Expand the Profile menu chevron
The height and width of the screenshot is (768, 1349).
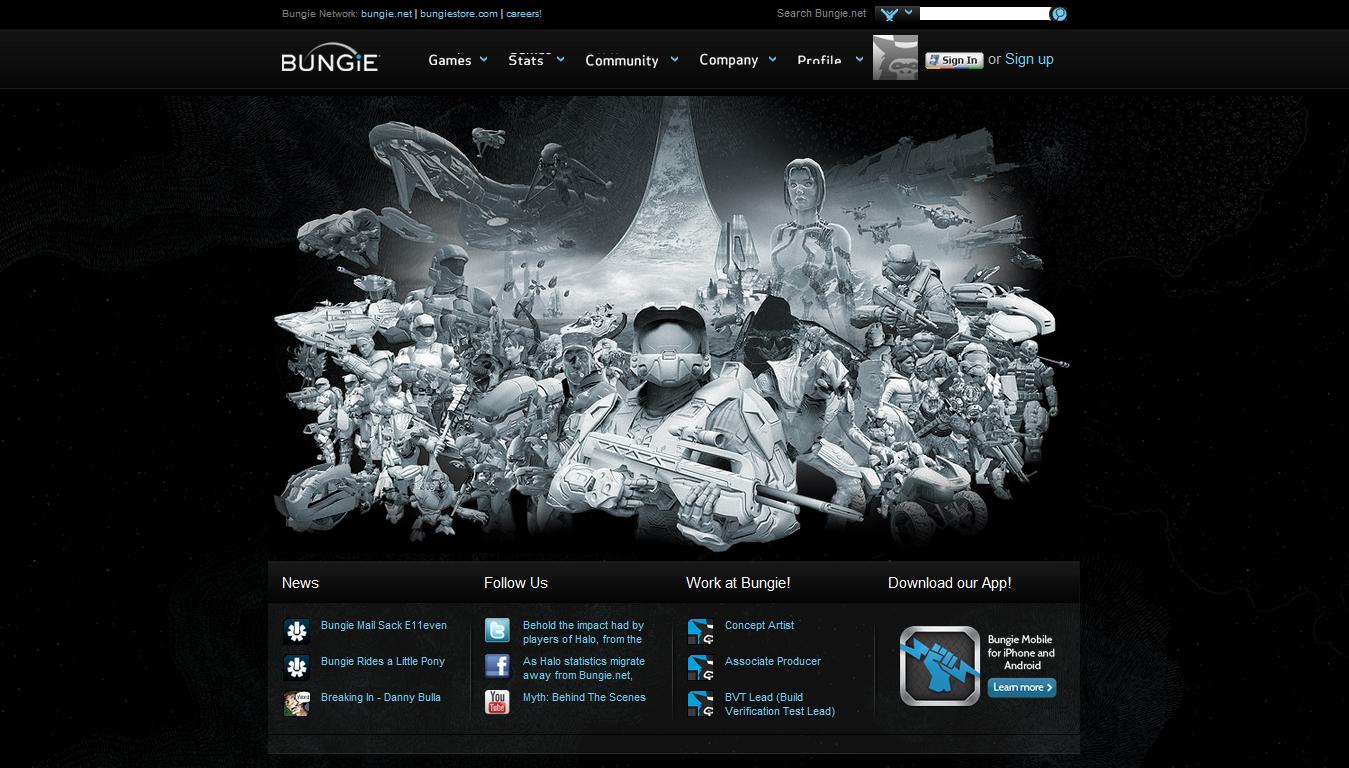point(858,59)
